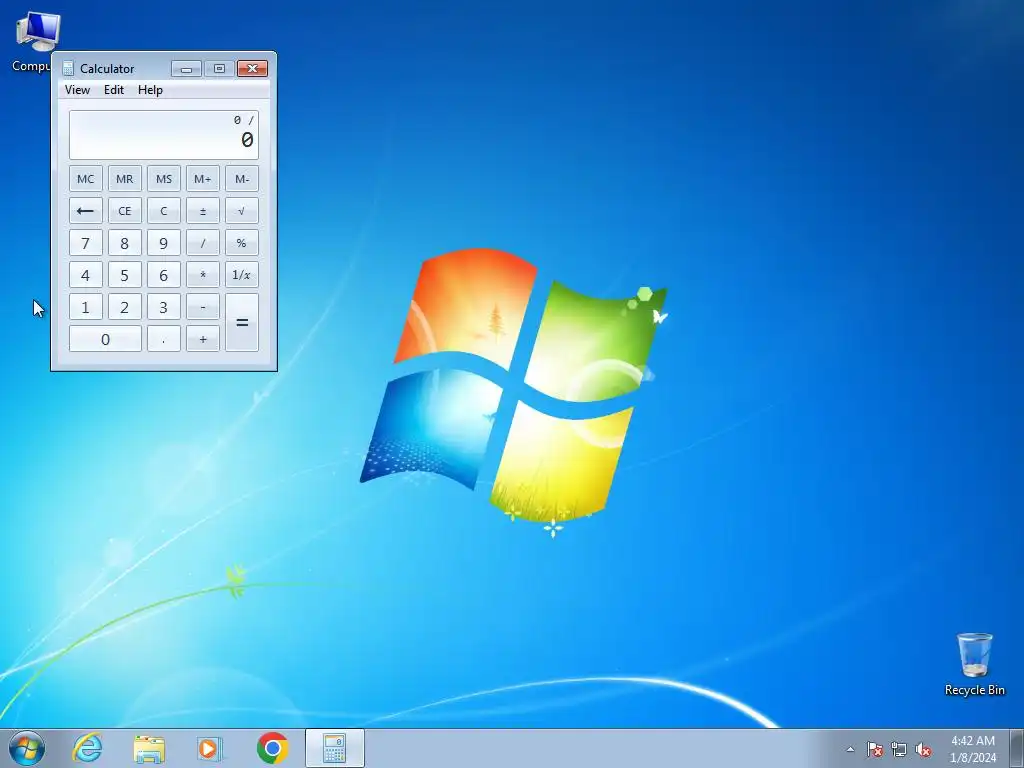
Task: Launch Google Chrome from taskbar
Action: [x=272, y=748]
